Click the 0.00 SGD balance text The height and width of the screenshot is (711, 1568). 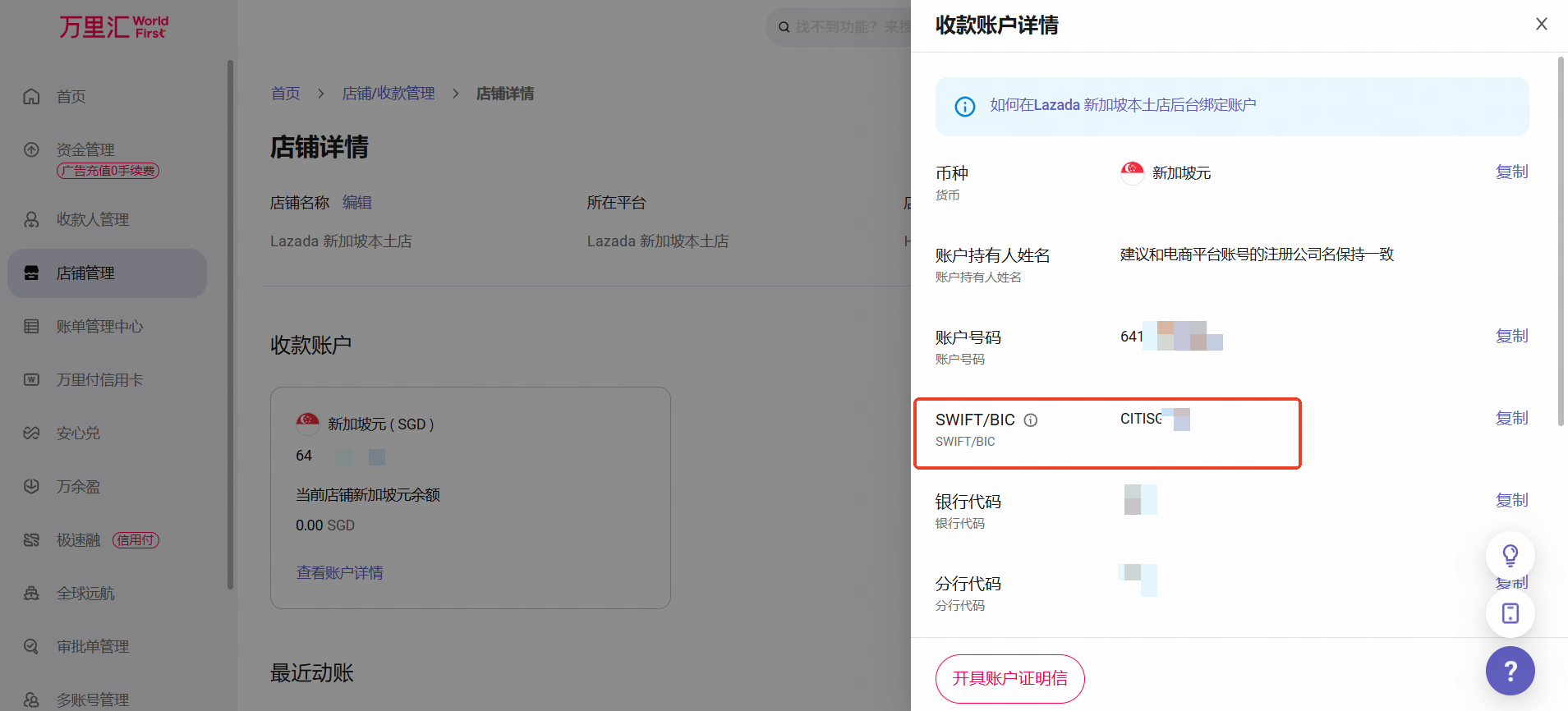[325, 525]
